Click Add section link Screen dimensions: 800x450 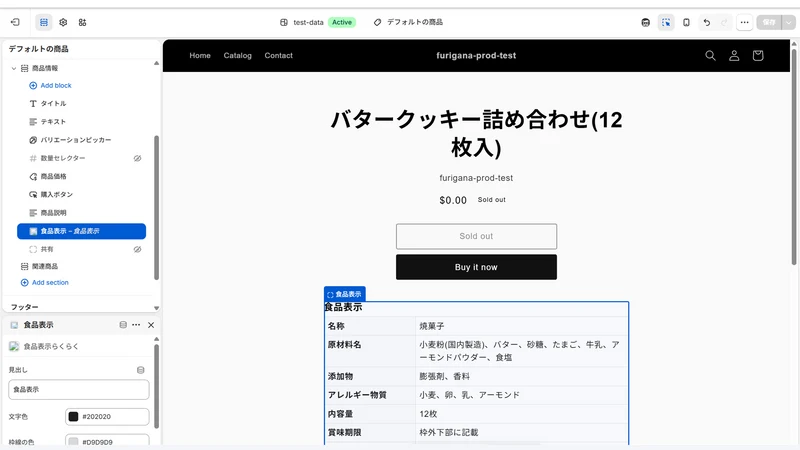tap(50, 283)
